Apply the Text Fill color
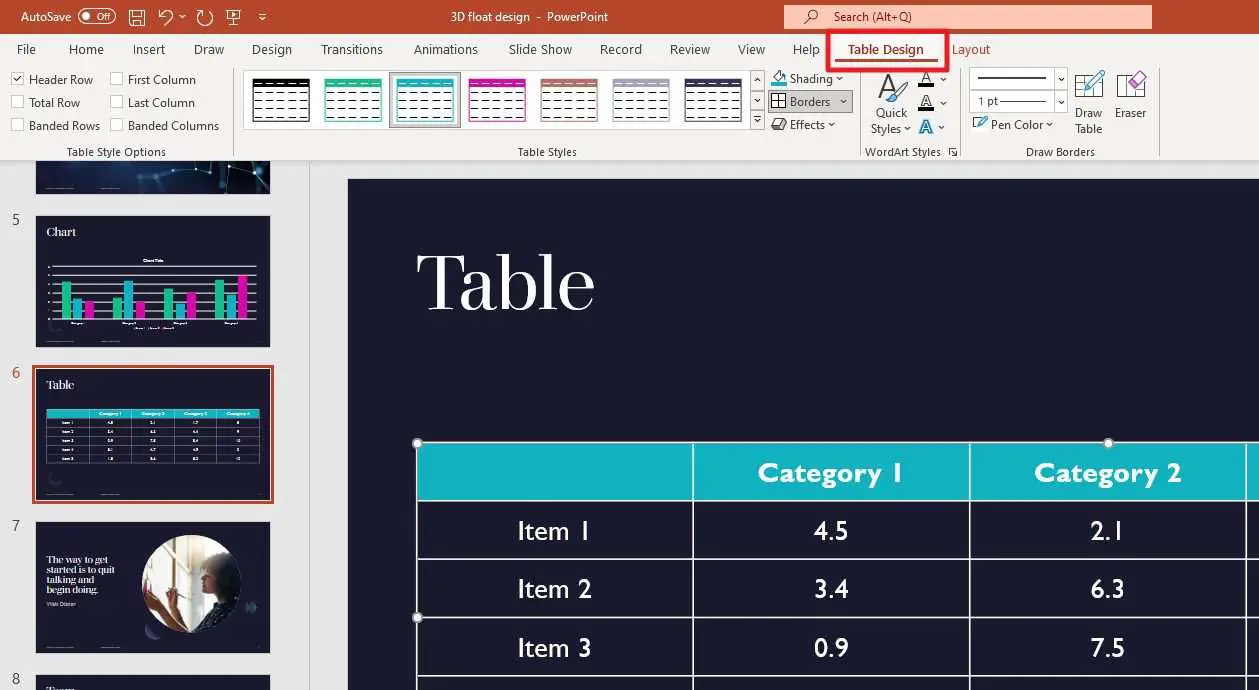The height and width of the screenshot is (690, 1259). pos(926,79)
